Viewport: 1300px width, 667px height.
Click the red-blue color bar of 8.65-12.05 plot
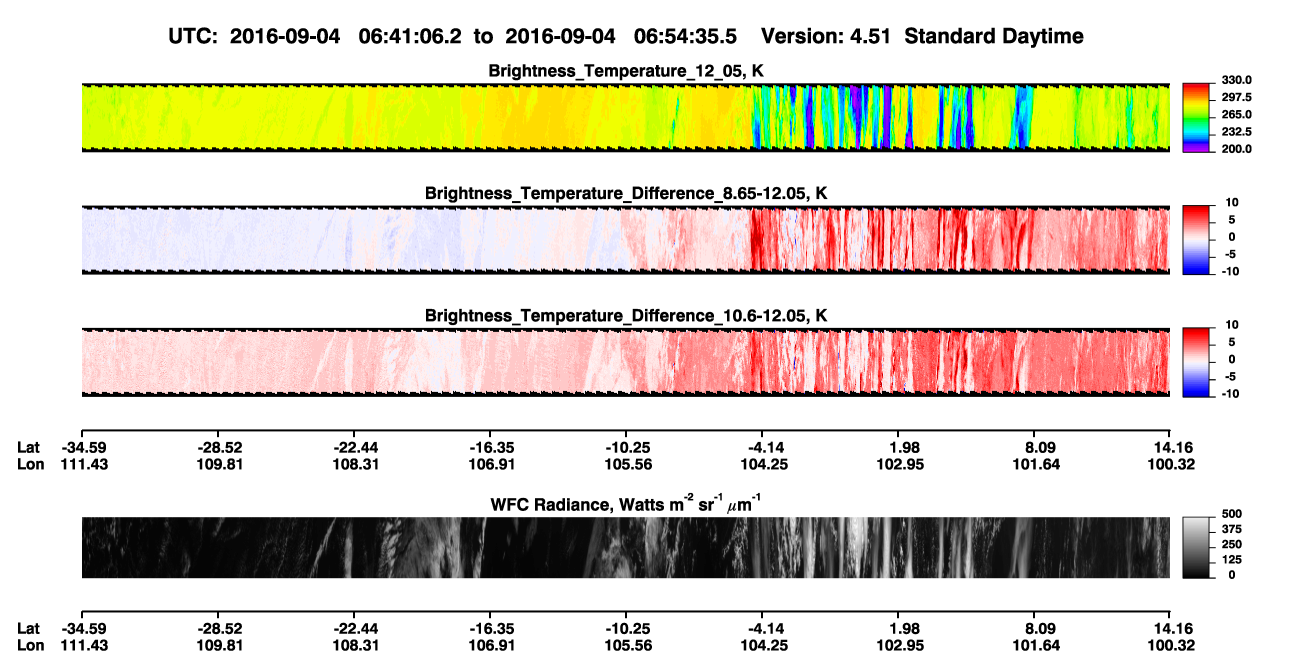click(1196, 239)
